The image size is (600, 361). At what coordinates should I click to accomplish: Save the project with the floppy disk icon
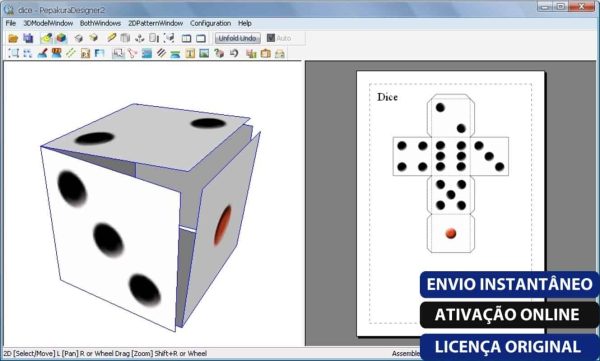point(28,38)
